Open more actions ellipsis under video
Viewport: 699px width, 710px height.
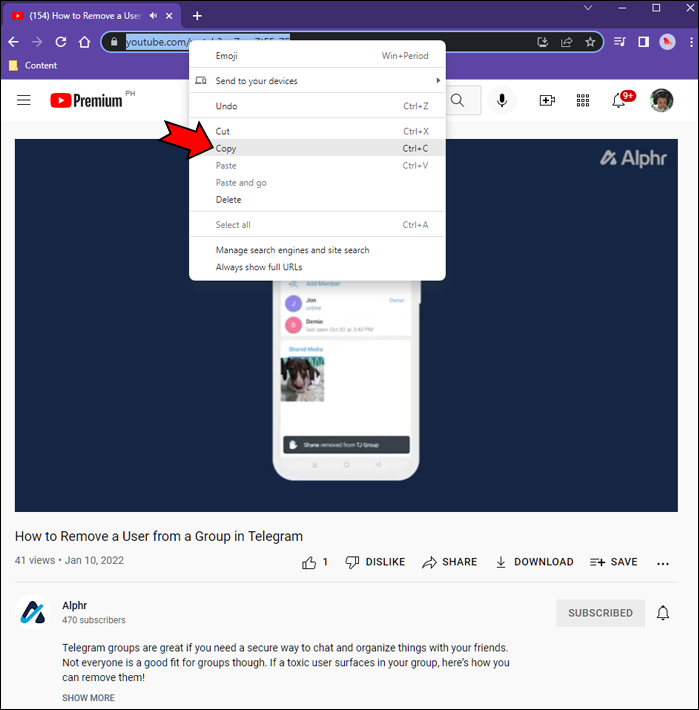(x=663, y=563)
